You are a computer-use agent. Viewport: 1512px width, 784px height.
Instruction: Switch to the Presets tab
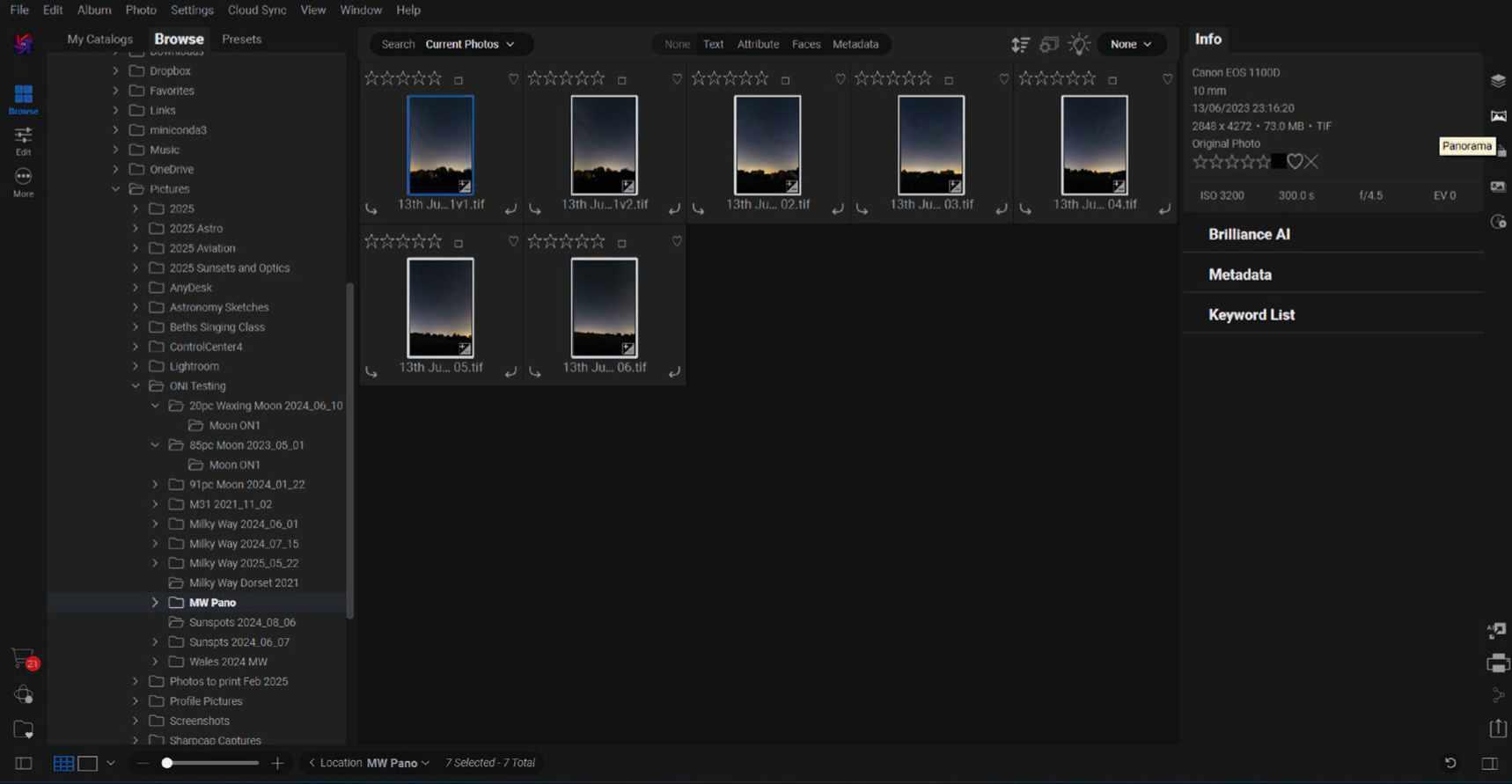(242, 40)
